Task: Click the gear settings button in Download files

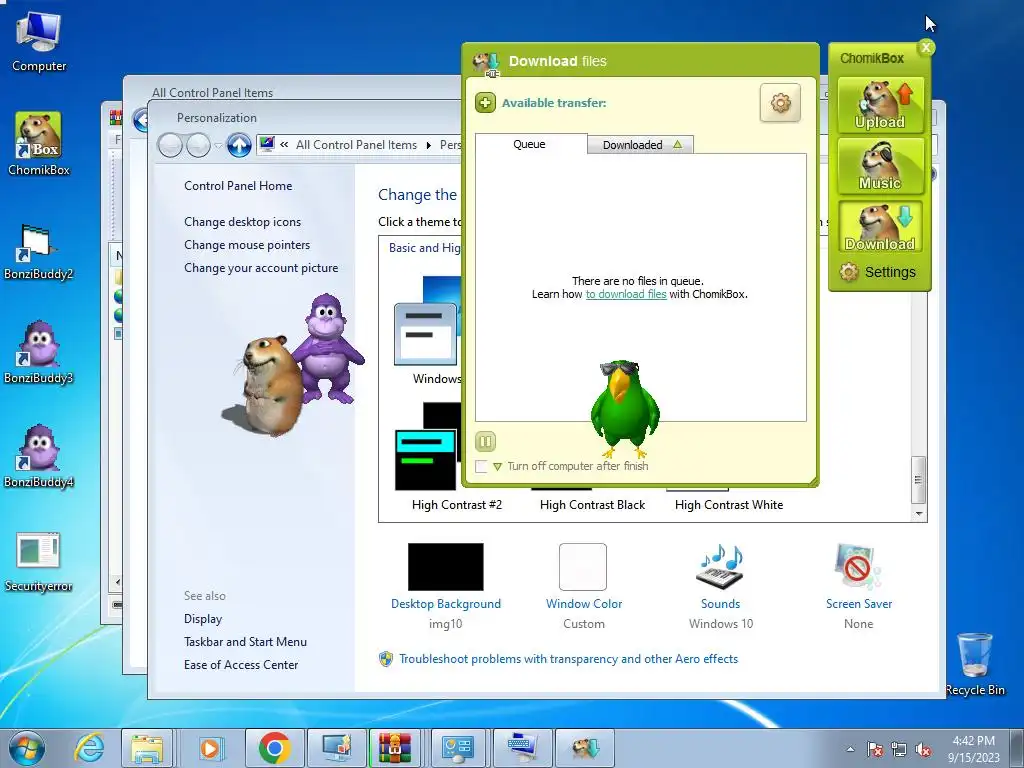Action: click(x=780, y=103)
